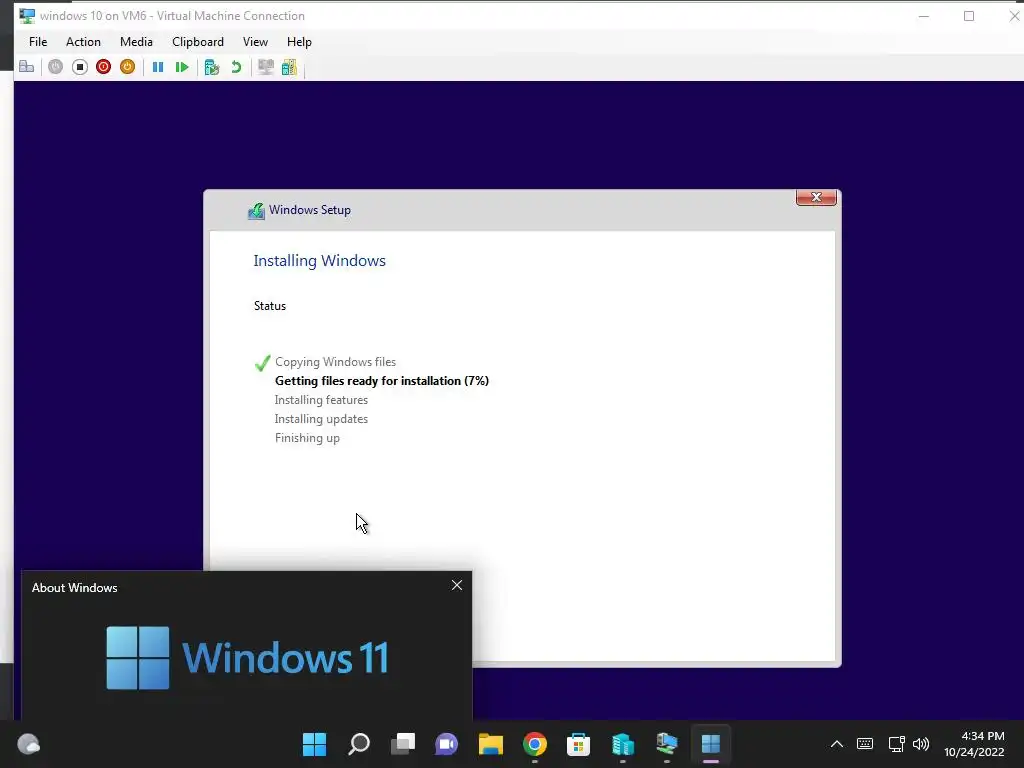Click the red Shut Down icon
The width and height of the screenshot is (1024, 768).
click(103, 67)
